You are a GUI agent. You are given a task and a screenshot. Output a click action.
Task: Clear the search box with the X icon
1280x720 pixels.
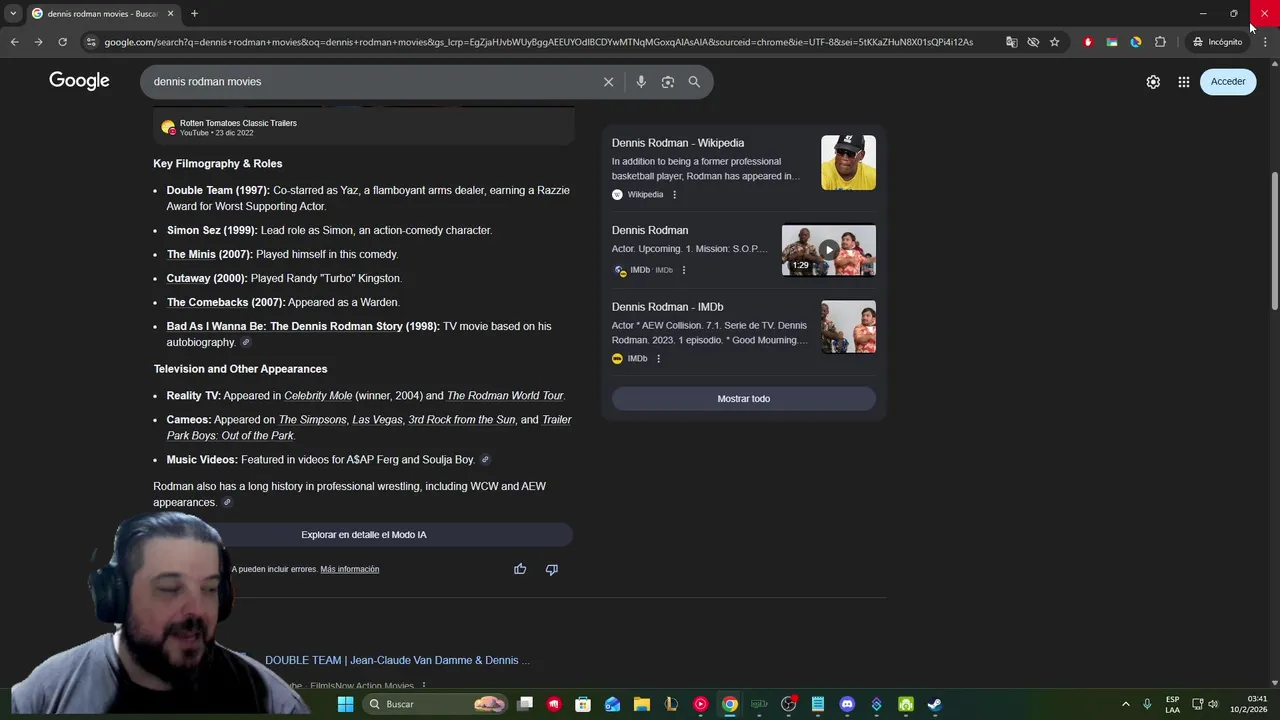[x=608, y=82]
